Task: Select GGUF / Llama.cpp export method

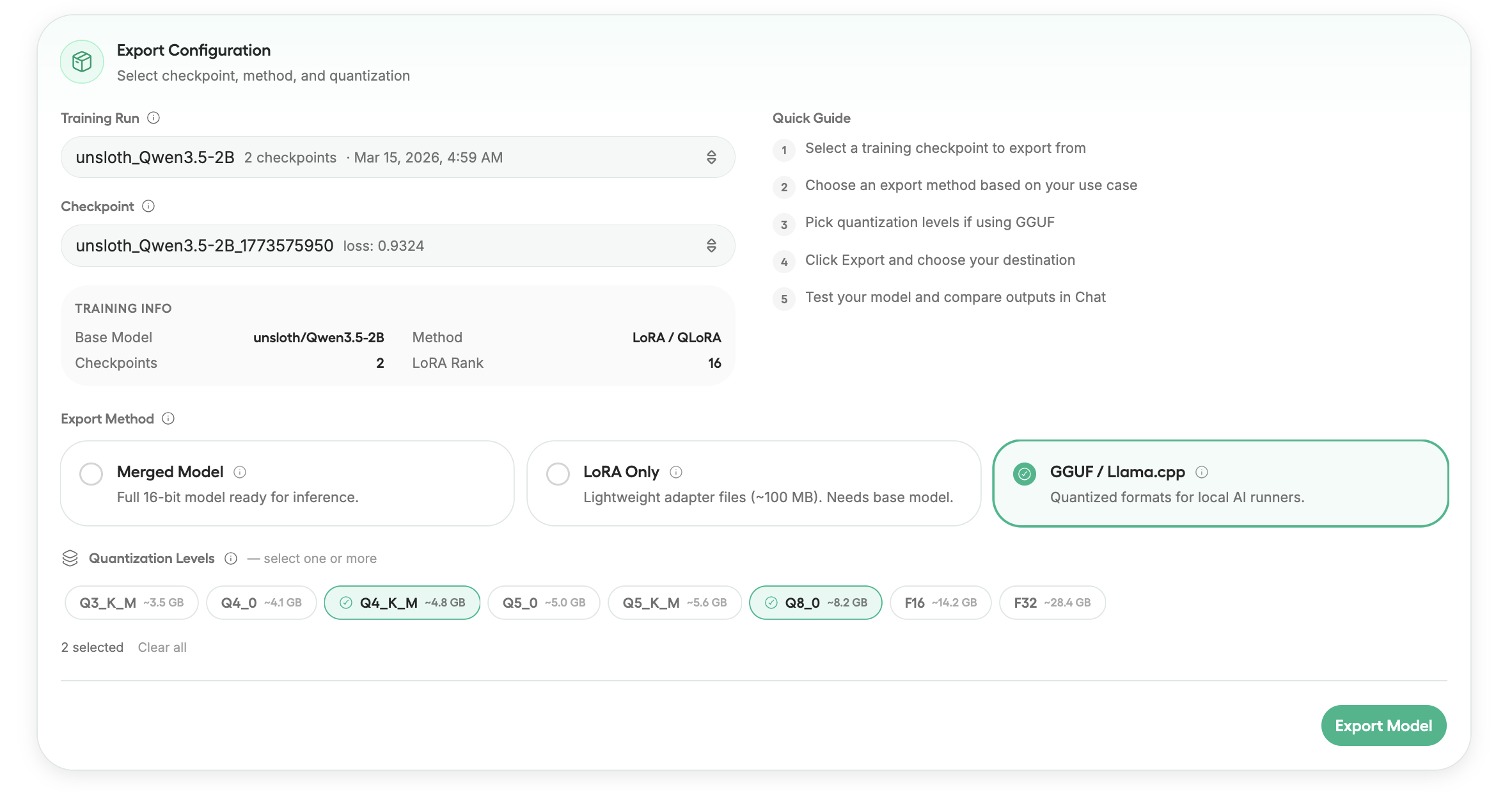Action: (x=1025, y=474)
